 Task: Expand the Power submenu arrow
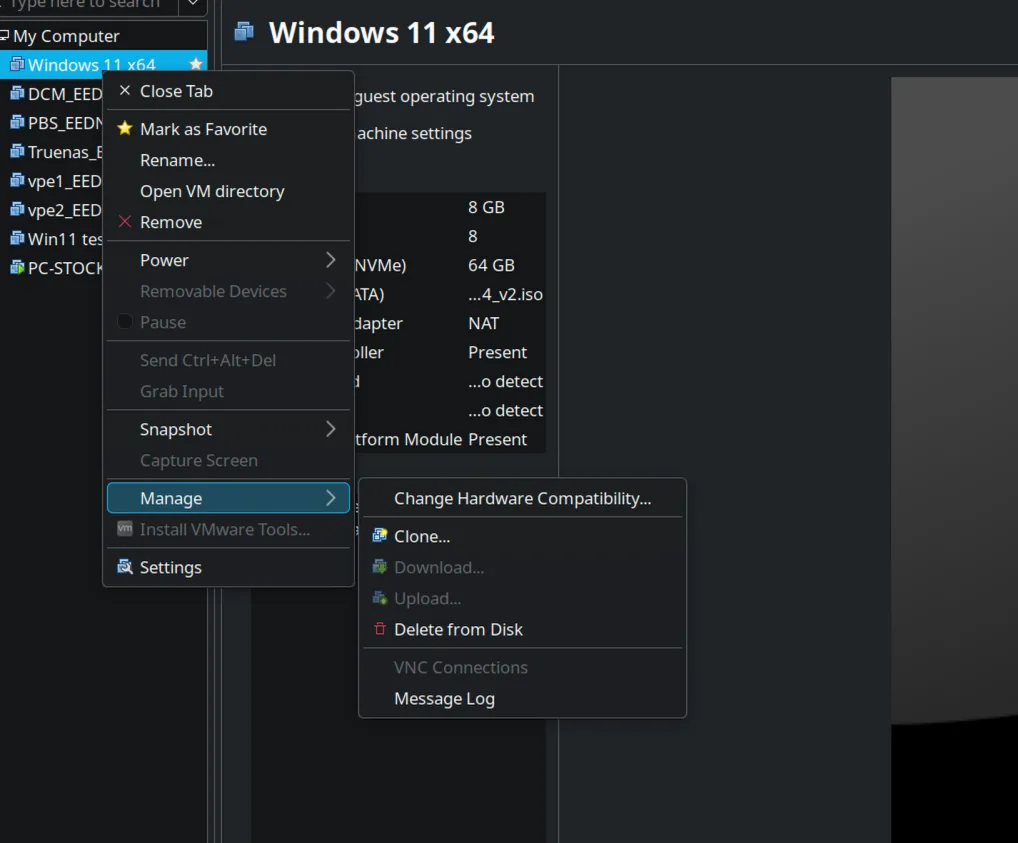[330, 260]
